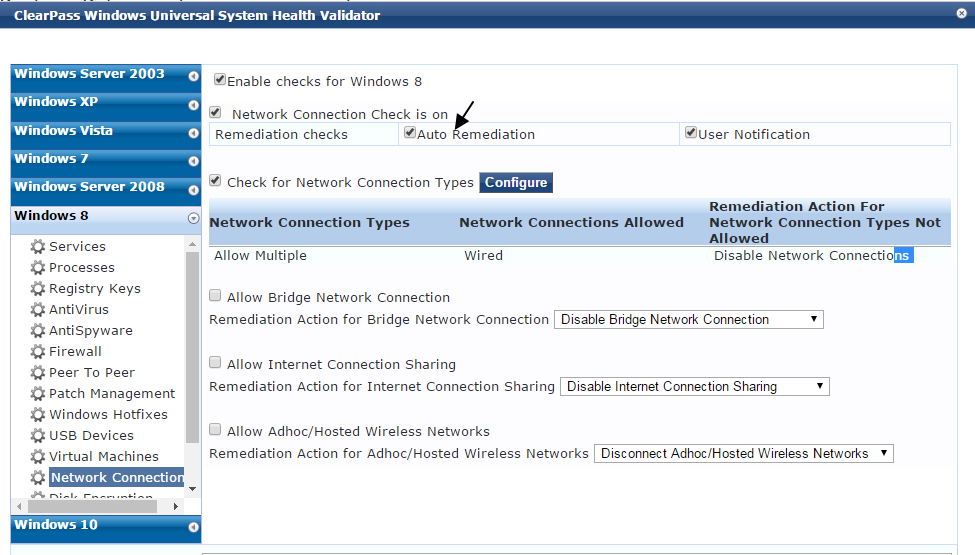Enable Allow Bridge Network Connection

click(x=215, y=295)
